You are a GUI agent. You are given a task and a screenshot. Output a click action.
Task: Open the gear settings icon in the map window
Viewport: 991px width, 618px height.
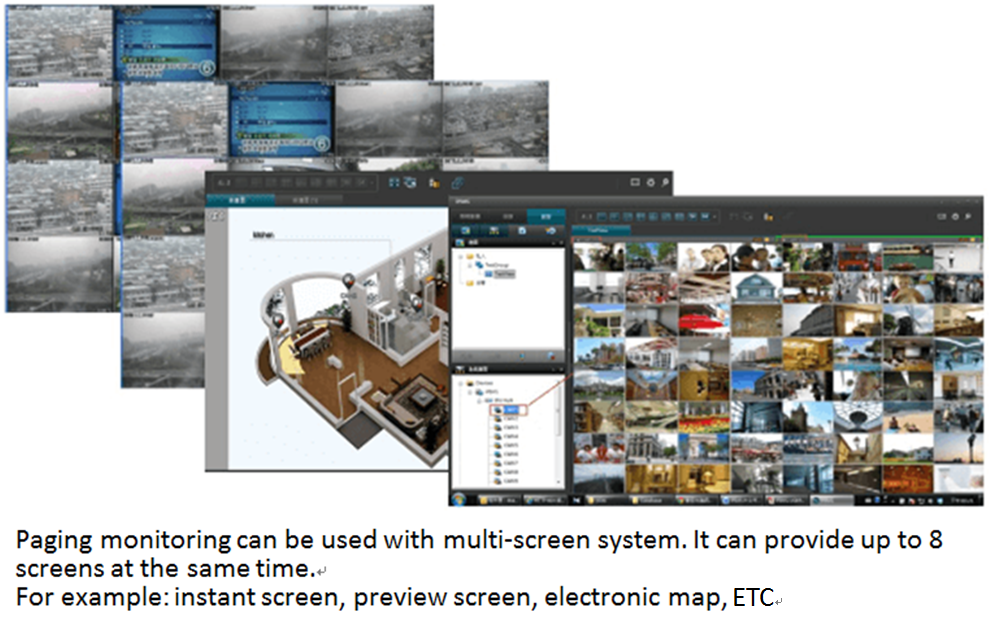pos(651,182)
